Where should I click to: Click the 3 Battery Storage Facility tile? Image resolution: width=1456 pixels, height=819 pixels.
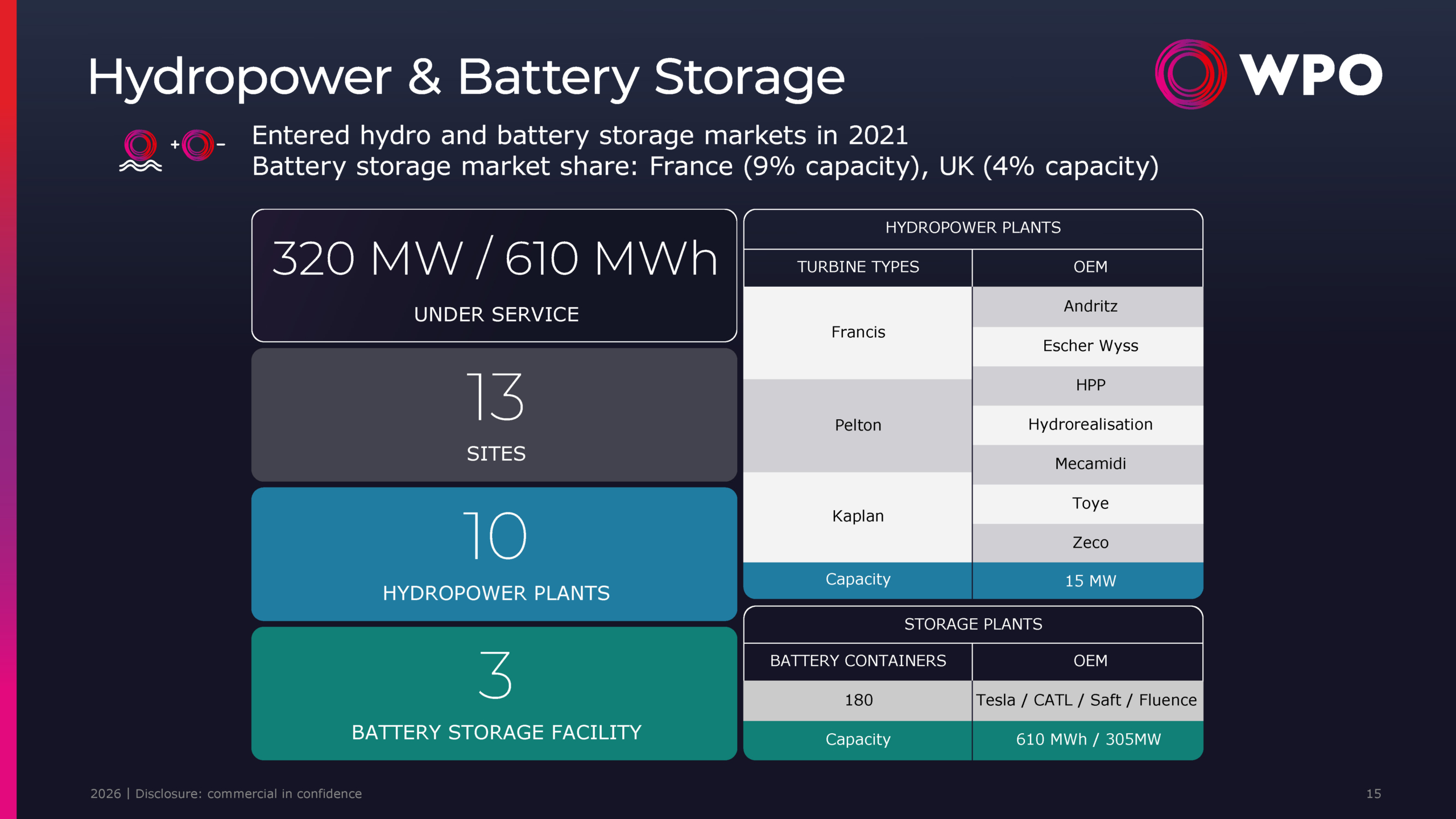[x=494, y=693]
